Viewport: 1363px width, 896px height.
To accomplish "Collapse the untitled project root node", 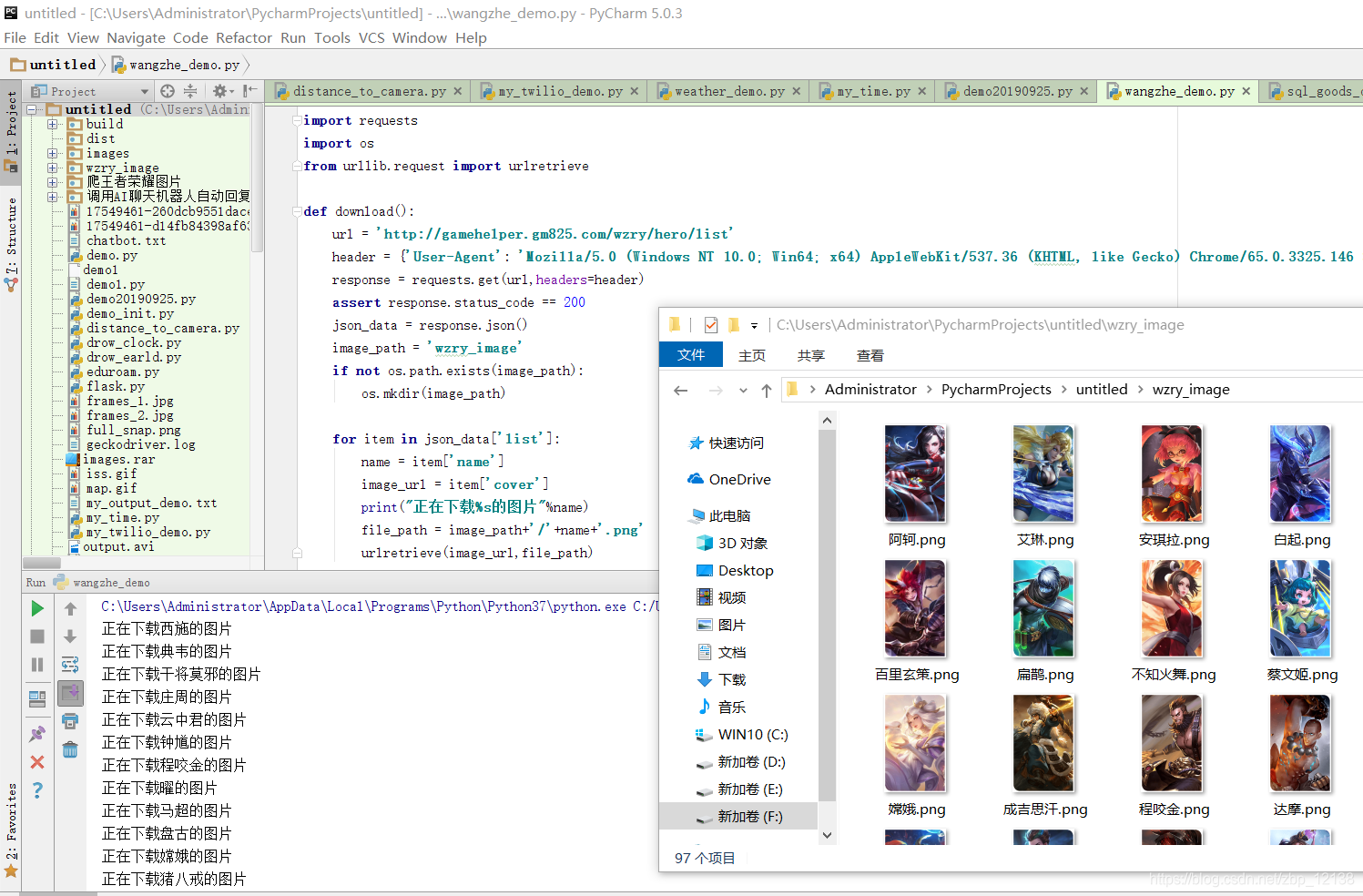I will coord(31,109).
